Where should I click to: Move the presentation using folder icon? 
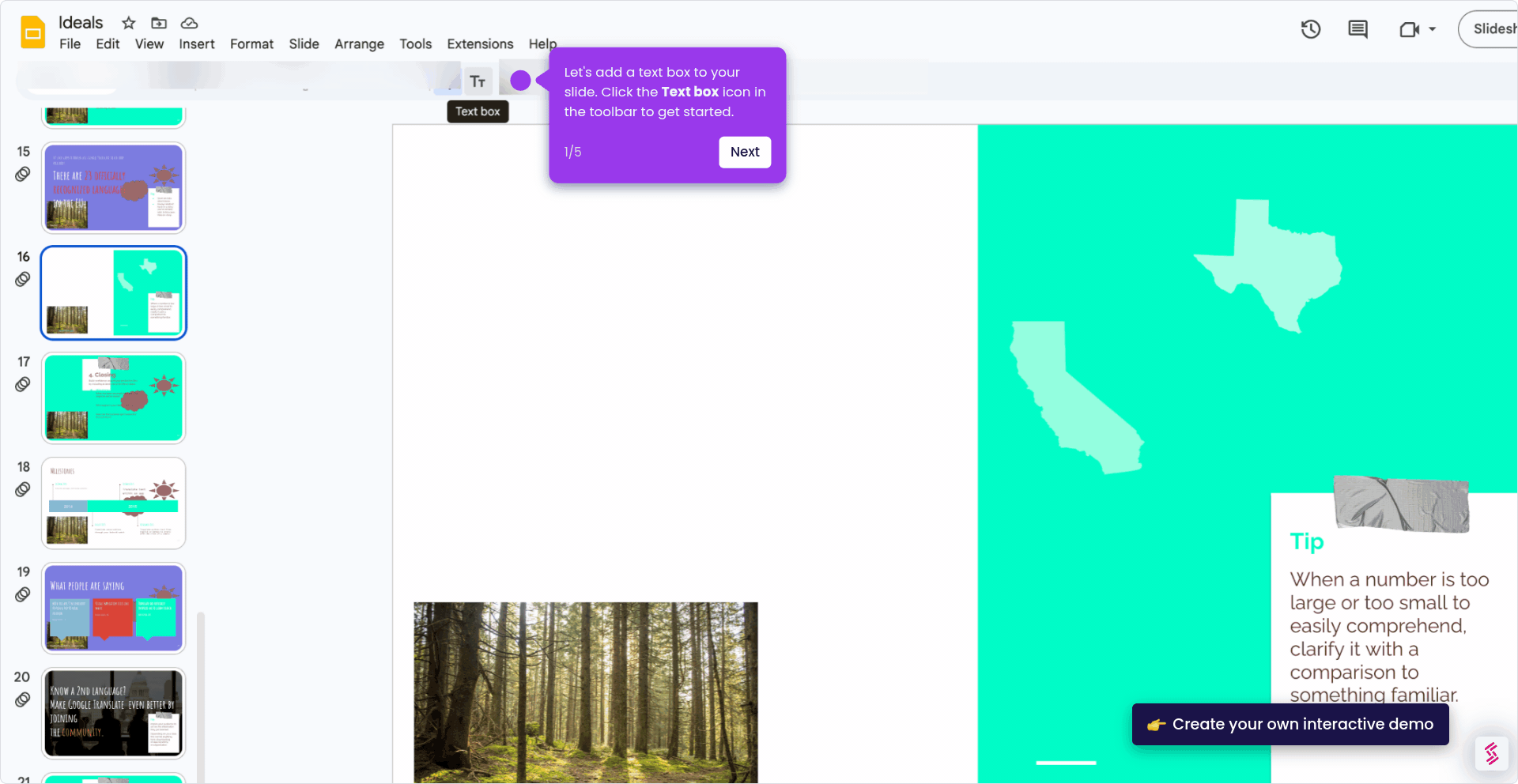[159, 23]
